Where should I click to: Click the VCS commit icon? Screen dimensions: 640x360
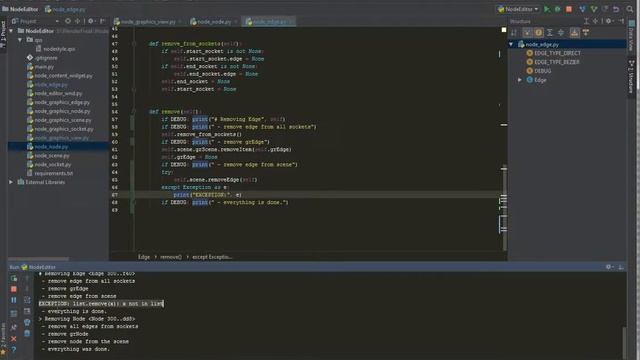[x=594, y=9]
